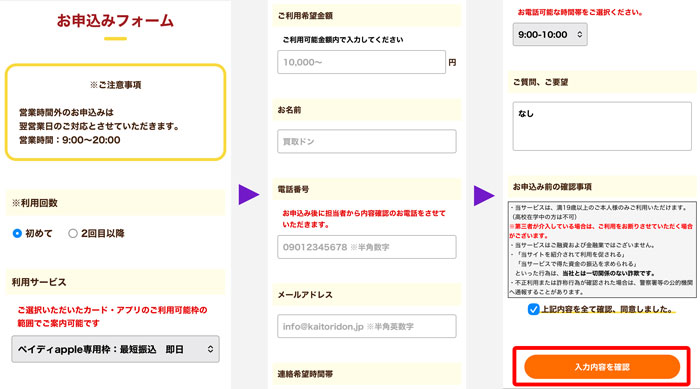This screenshot has width=700, height=389.
Task: Click the 営業時間：9:00〜20:00 text
Action: (x=70, y=140)
